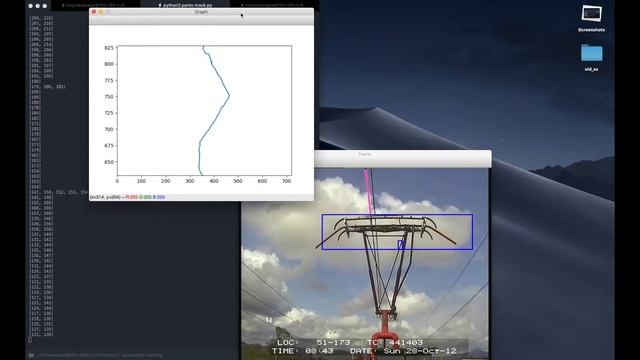This screenshot has width=640, height=360.
Task: Minimize the Graph window with its yellow button
Action: [101, 12]
